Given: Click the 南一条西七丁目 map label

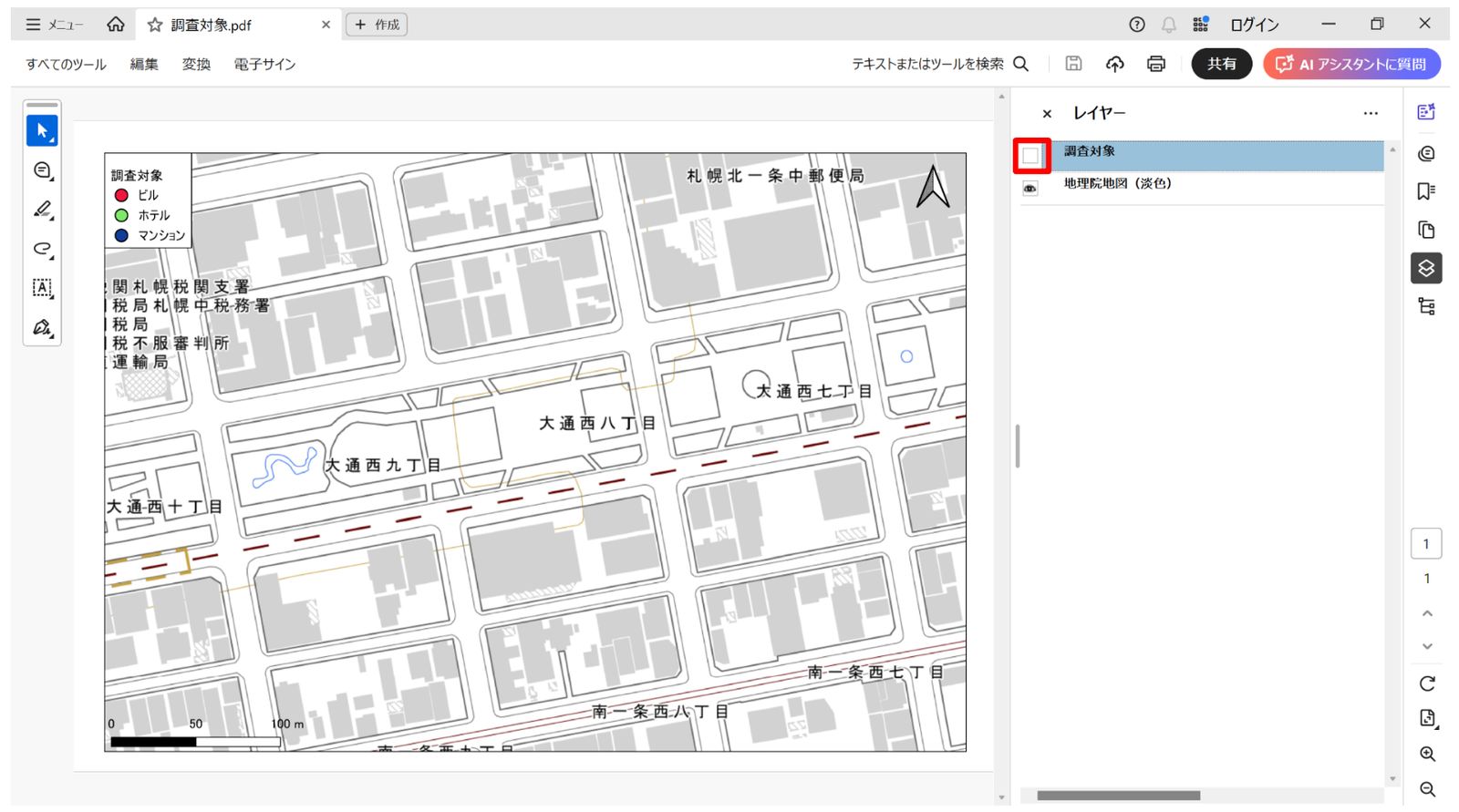Looking at the screenshot, I should 875,673.
